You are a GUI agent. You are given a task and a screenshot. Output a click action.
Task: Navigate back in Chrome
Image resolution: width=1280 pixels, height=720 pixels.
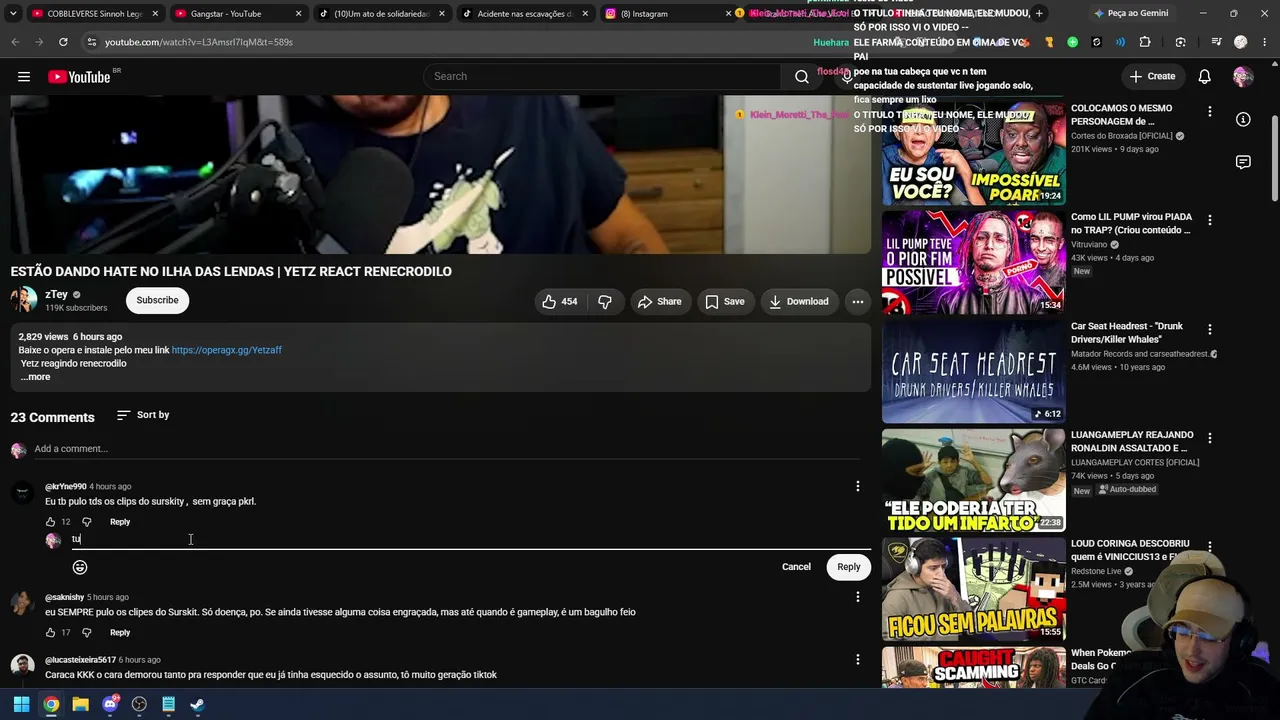14,42
